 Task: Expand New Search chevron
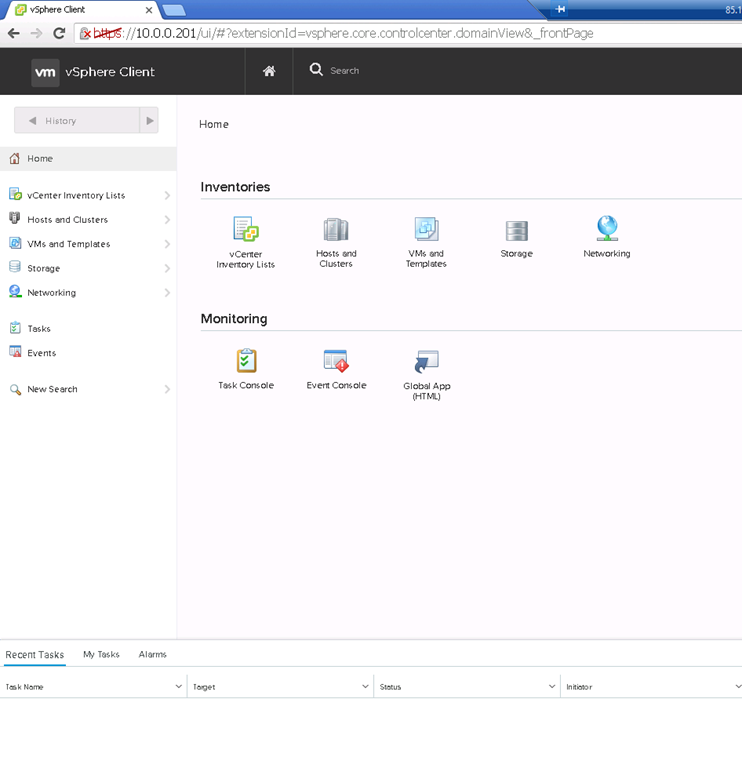click(167, 389)
